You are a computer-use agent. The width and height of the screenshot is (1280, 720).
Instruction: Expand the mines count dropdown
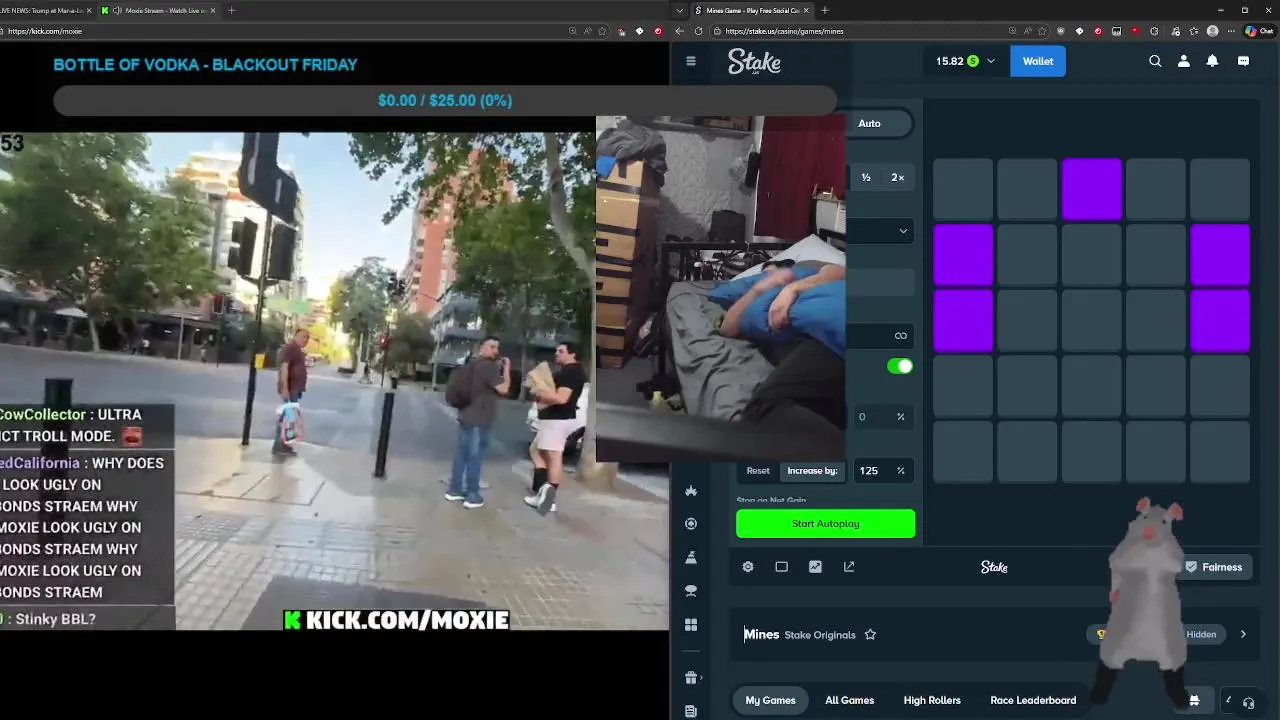pos(903,231)
